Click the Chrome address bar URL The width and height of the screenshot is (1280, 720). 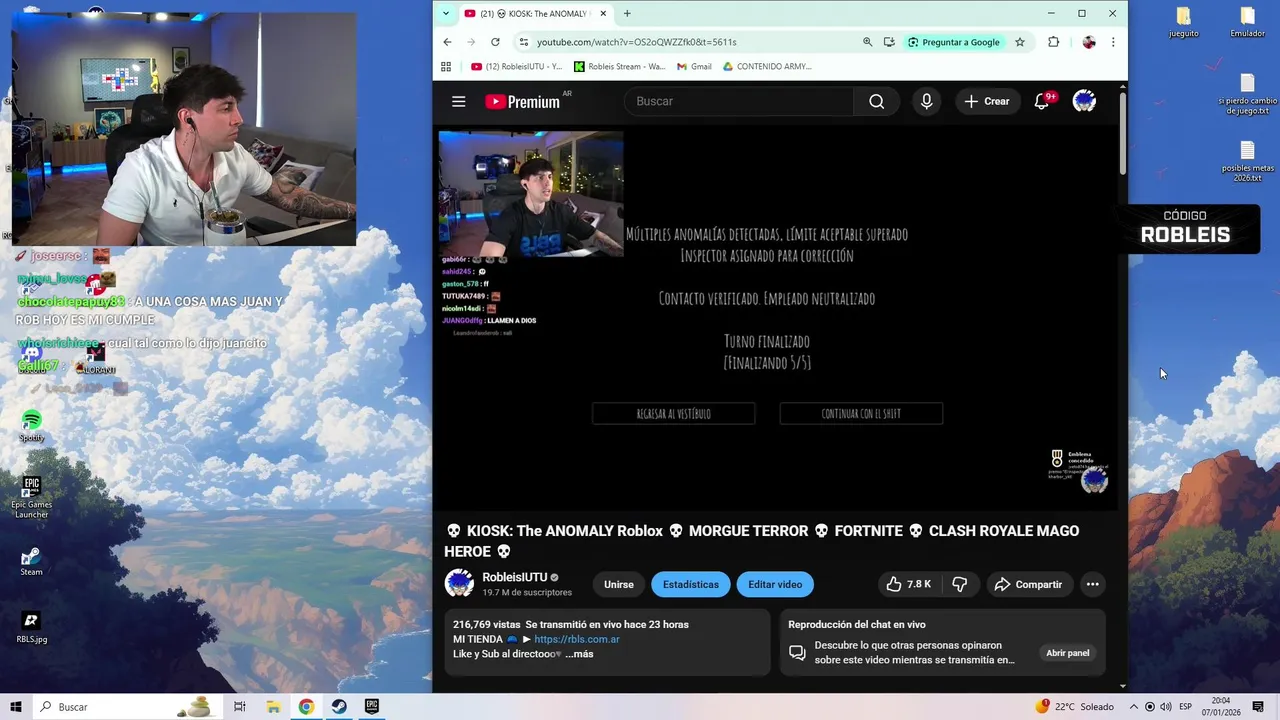pos(636,42)
